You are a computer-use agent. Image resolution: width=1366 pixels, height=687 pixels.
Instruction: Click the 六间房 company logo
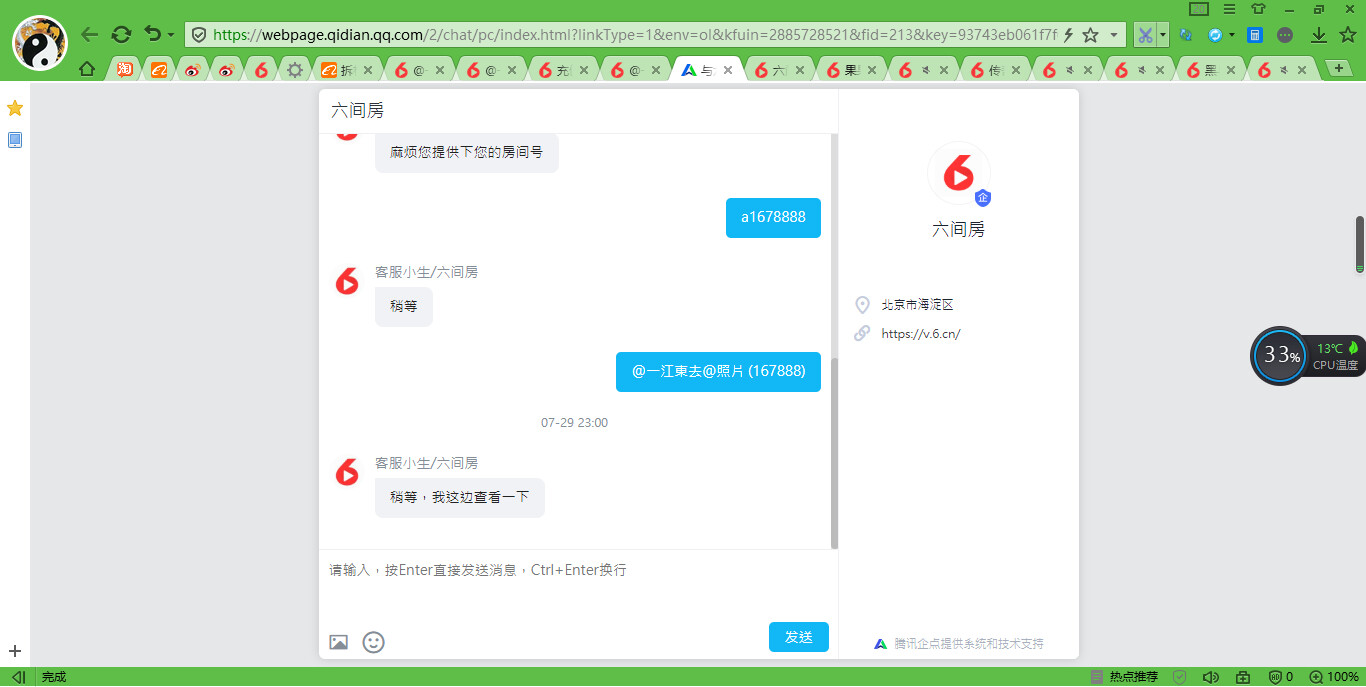click(x=959, y=173)
